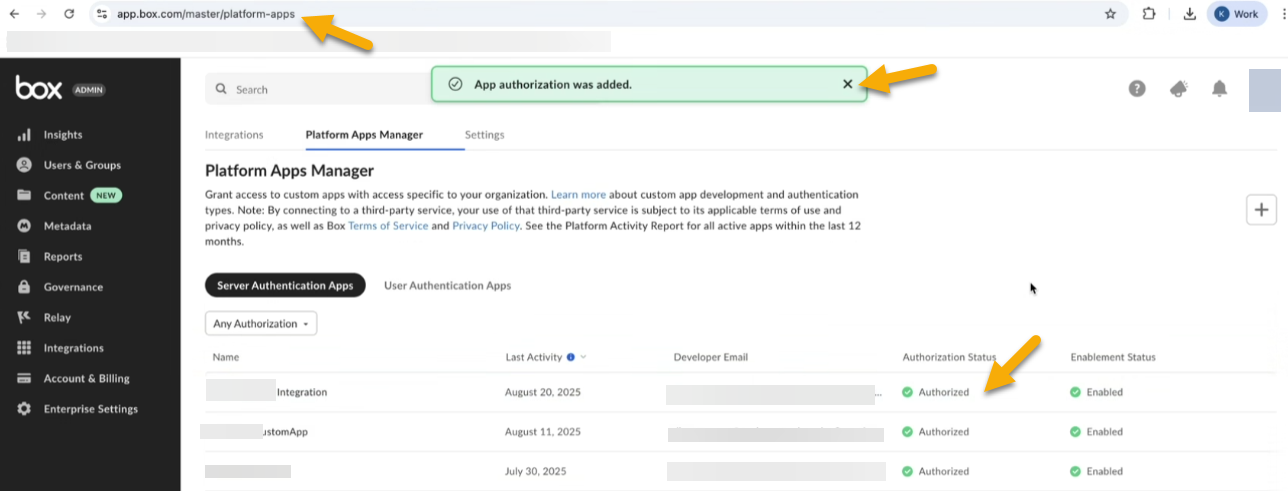The image size is (1288, 491).
Task: Click Authorized status in August 20 row
Action: pyautogui.click(x=936, y=392)
